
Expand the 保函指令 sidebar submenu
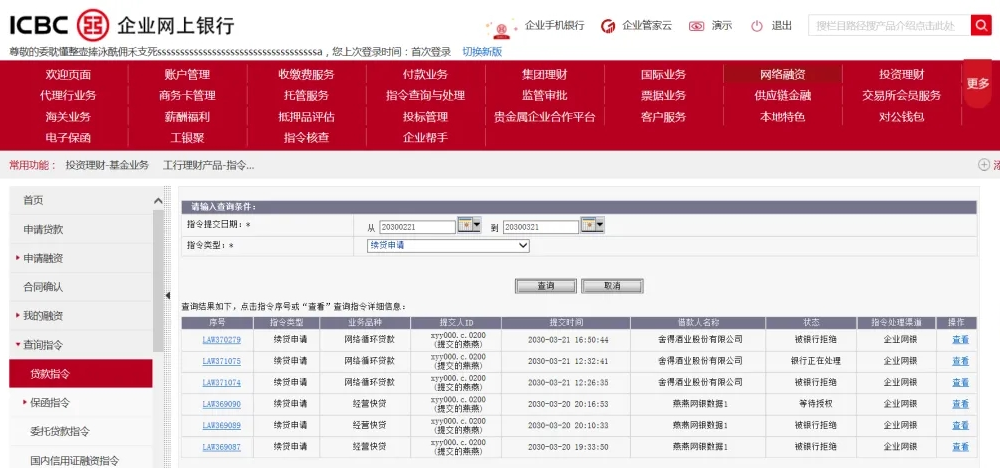coord(49,403)
